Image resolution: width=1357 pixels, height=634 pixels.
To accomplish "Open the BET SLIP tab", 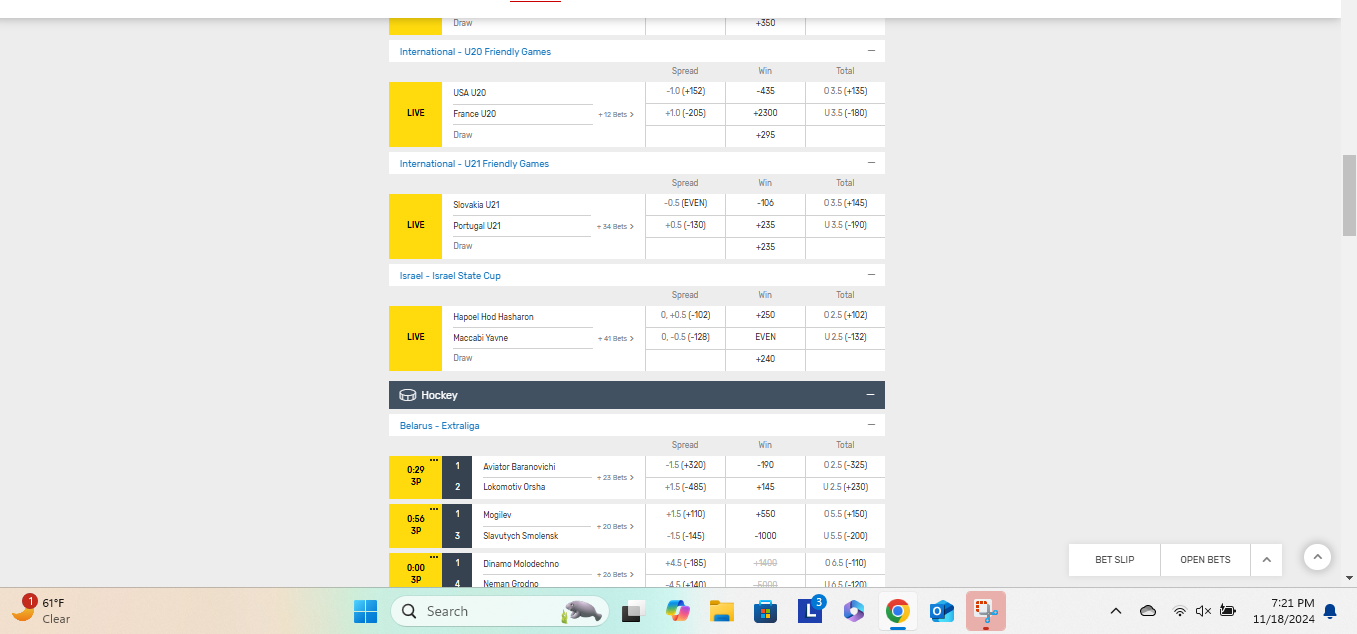I will click(x=1114, y=560).
